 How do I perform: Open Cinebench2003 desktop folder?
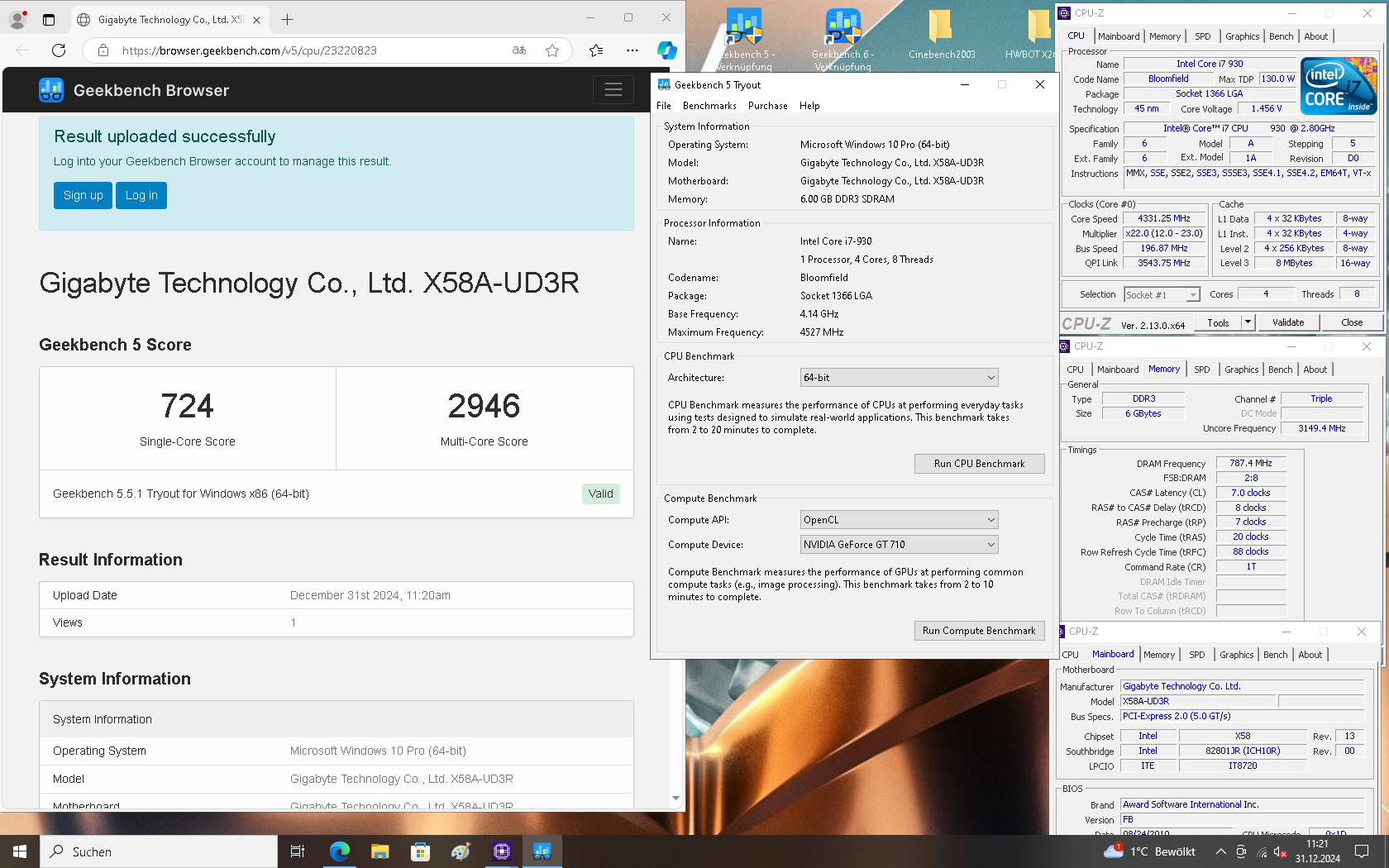(x=942, y=35)
